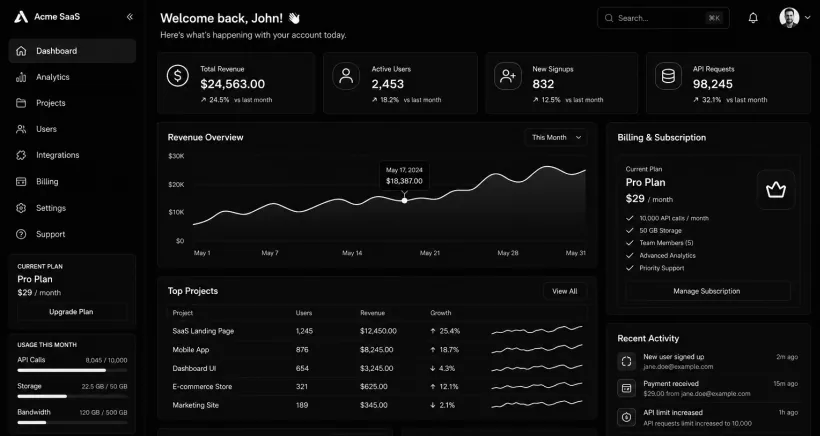Select the E-commerce Store project name
The height and width of the screenshot is (436, 820).
coord(202,387)
